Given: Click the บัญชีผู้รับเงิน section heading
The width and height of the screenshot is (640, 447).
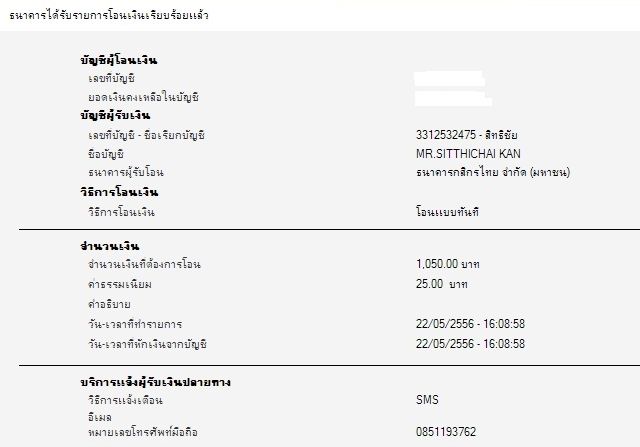Looking at the screenshot, I should point(115,116).
